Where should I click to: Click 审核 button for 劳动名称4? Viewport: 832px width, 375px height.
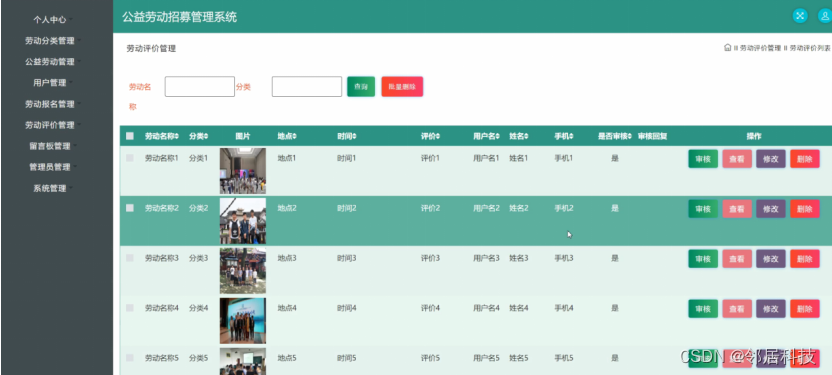click(703, 309)
